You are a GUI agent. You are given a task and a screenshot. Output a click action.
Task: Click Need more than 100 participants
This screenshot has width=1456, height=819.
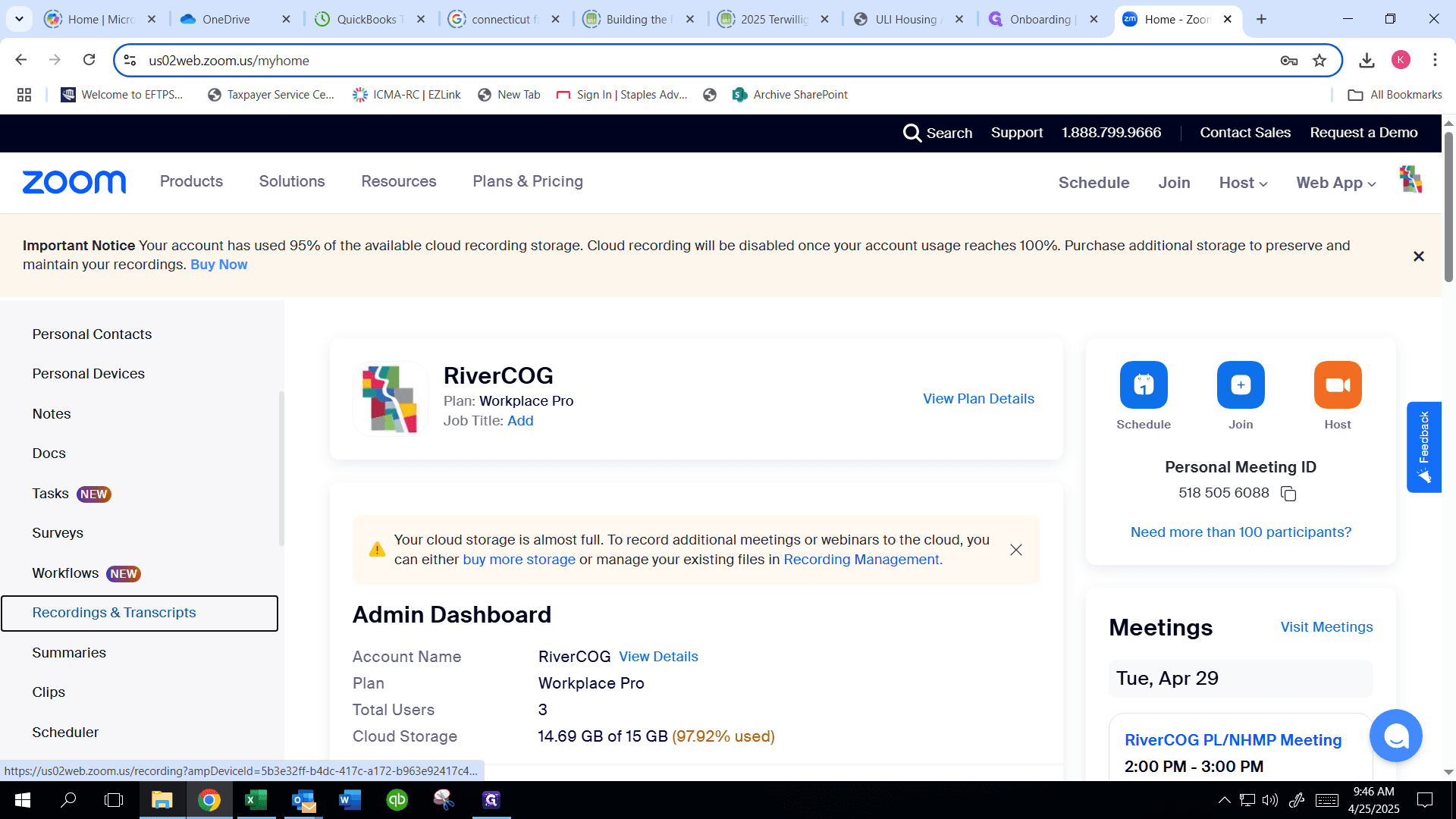pos(1241,532)
